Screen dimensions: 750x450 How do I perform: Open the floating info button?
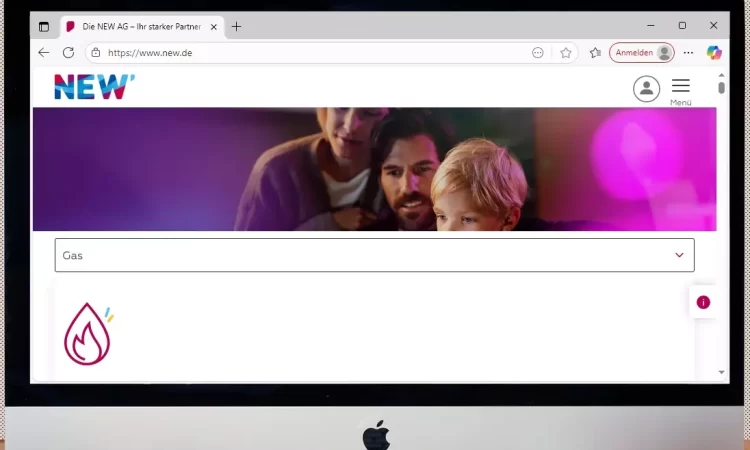(x=703, y=302)
